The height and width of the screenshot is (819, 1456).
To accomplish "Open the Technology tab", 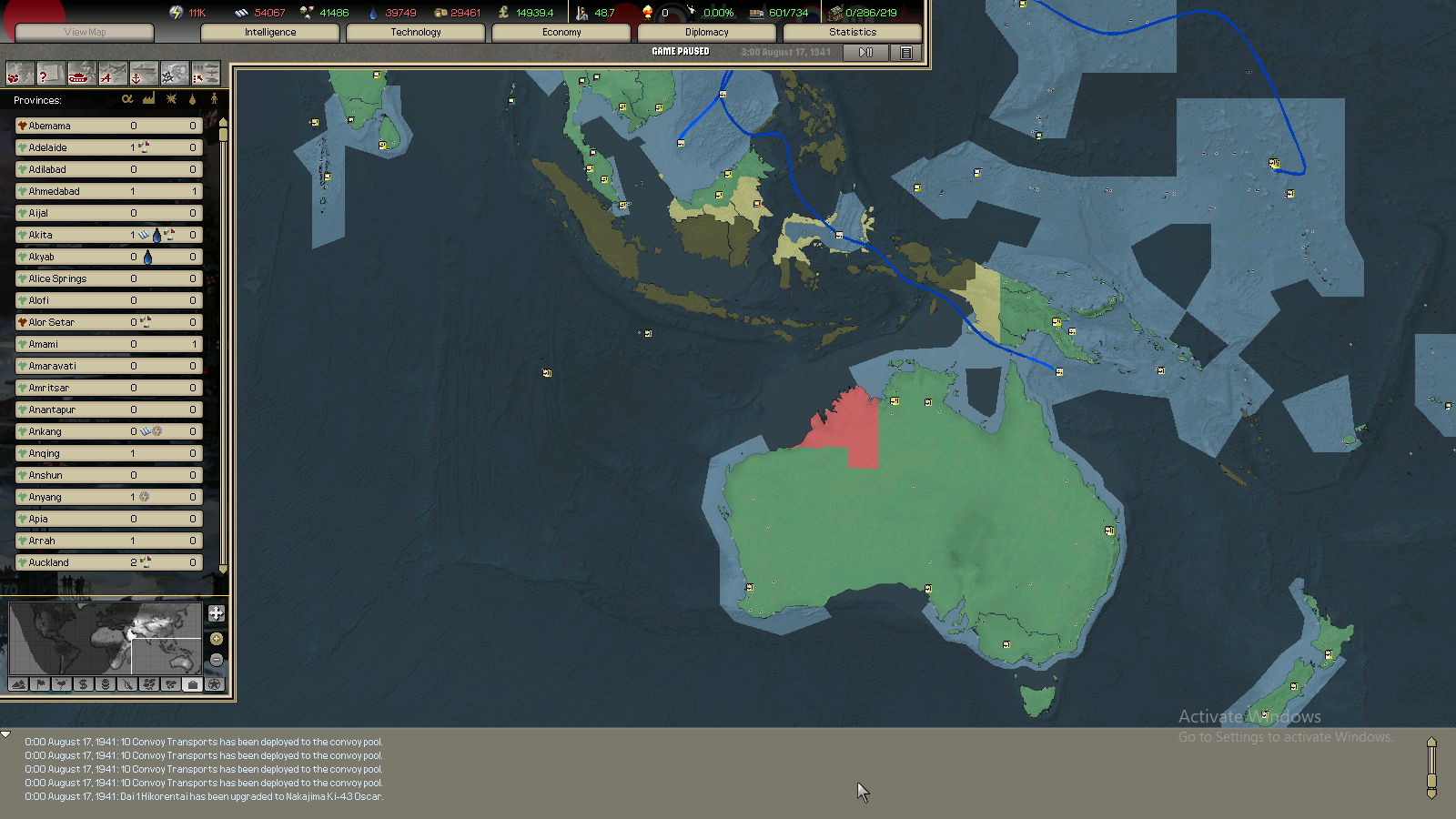I will 416,33.
